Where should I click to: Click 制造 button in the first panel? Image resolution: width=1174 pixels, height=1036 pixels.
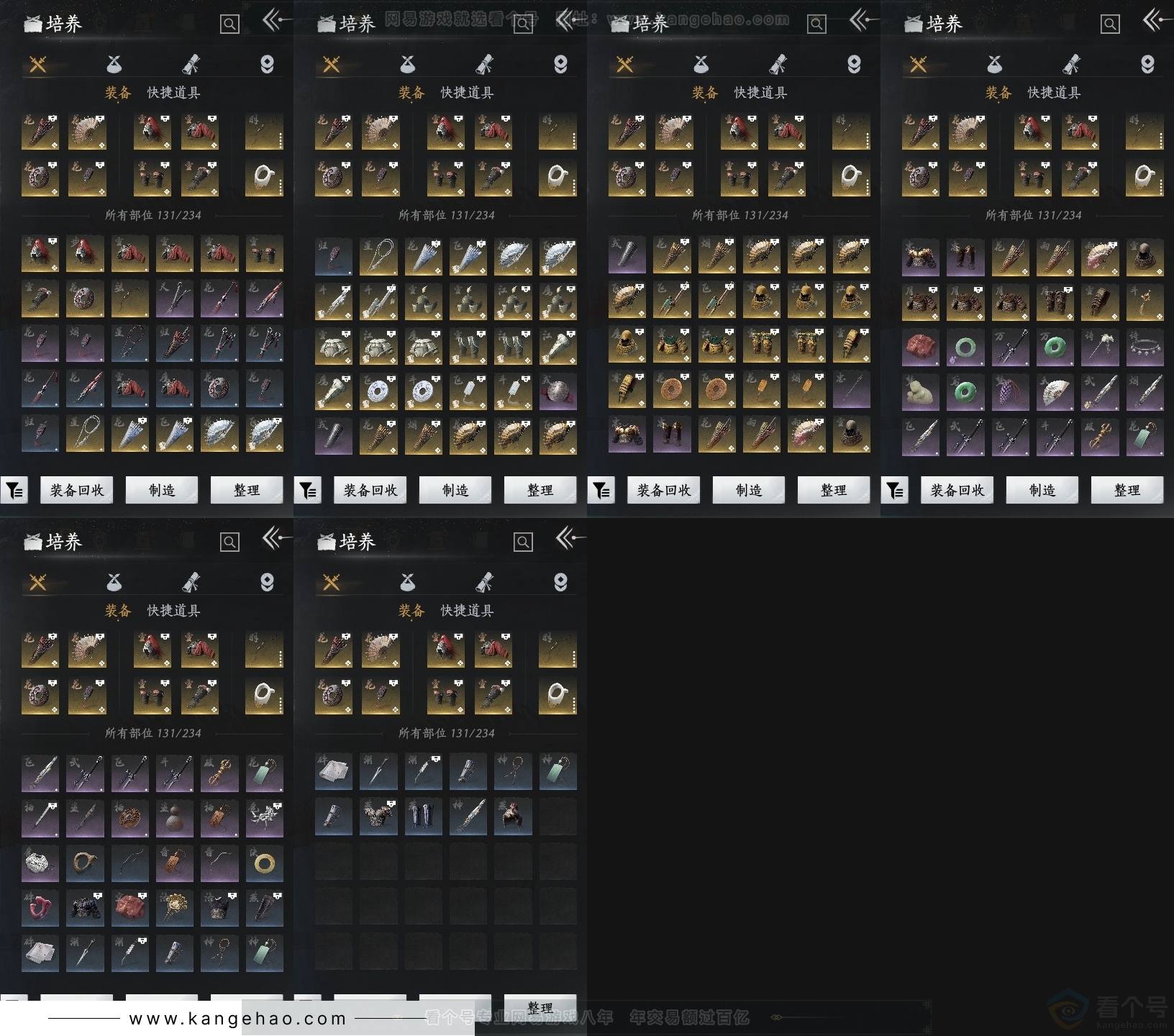[x=162, y=490]
